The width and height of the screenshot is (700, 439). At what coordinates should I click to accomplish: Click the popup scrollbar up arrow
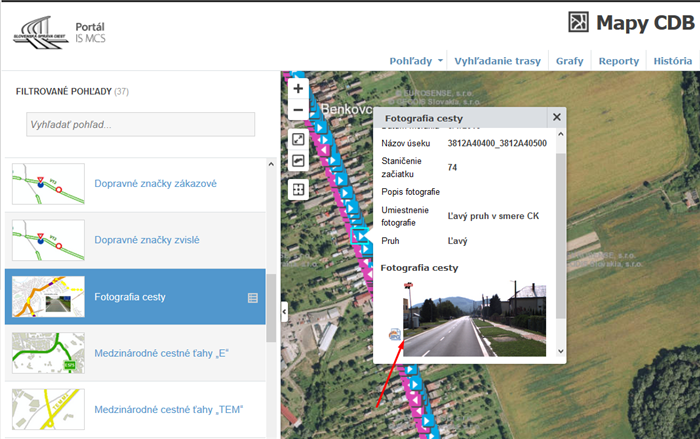pyautogui.click(x=561, y=134)
